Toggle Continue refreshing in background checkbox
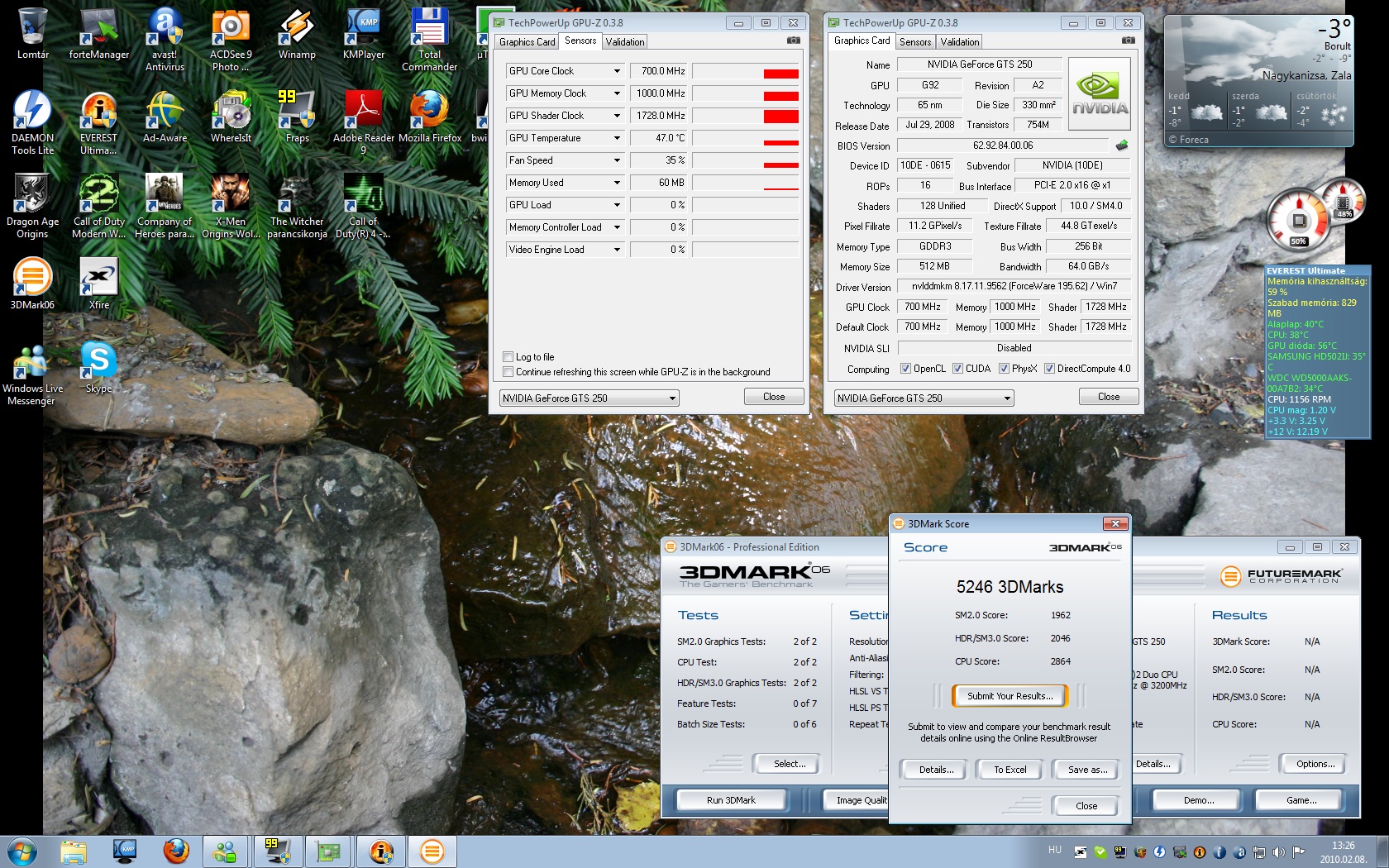Screen dimensions: 1389x868 tap(508, 372)
